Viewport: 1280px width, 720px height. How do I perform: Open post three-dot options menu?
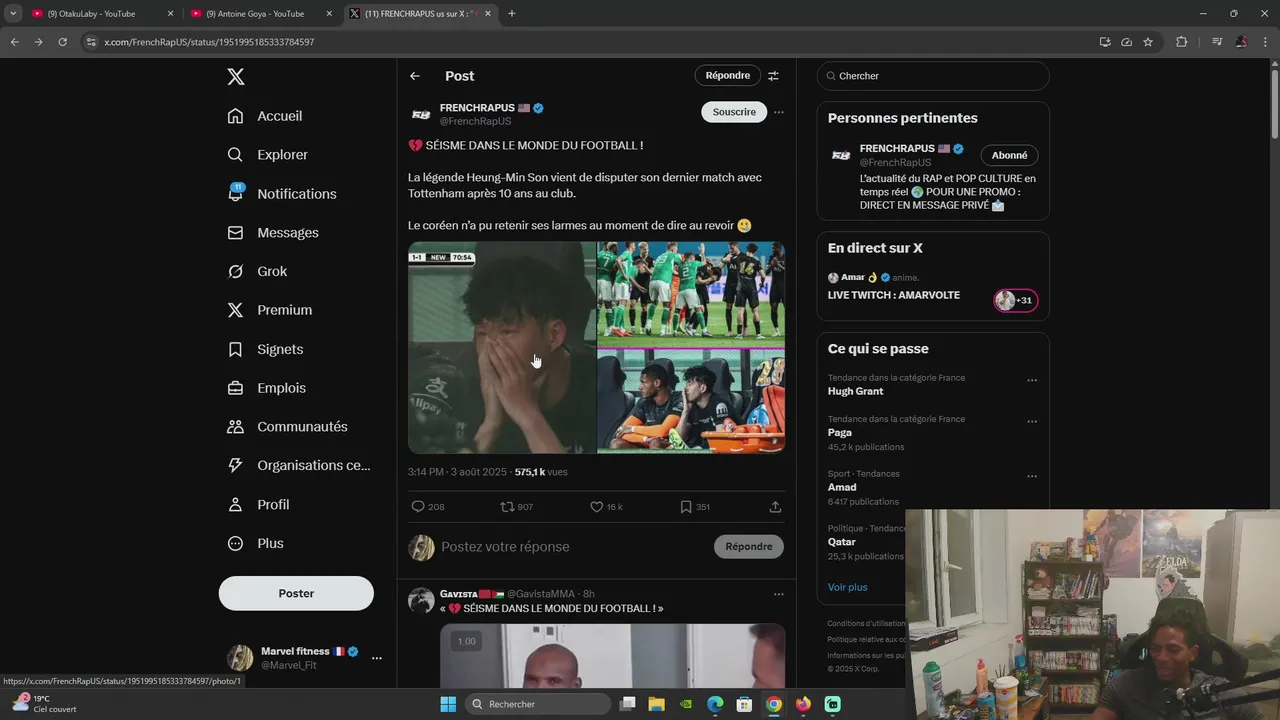[x=779, y=112]
